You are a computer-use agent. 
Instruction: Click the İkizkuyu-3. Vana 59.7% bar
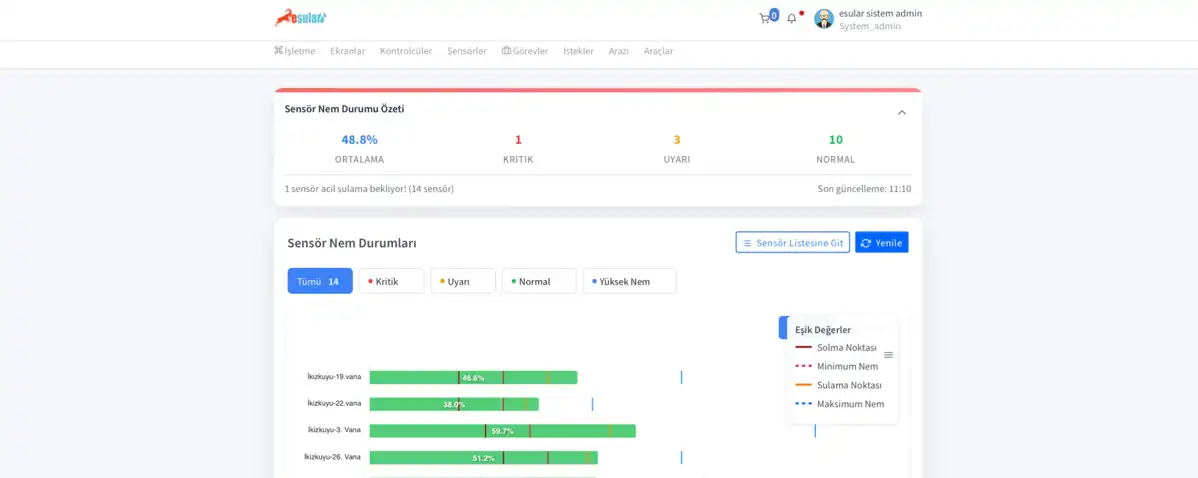coord(503,431)
